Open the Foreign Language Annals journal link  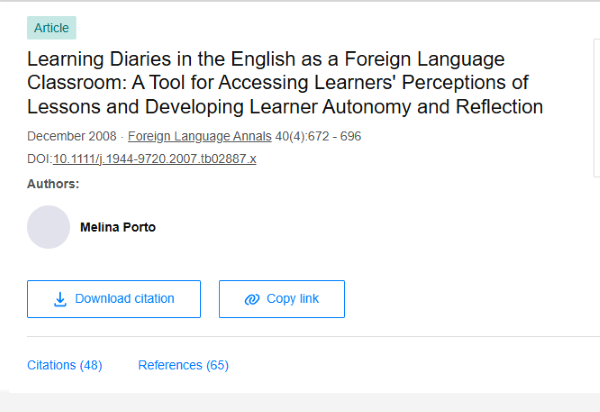point(200,136)
